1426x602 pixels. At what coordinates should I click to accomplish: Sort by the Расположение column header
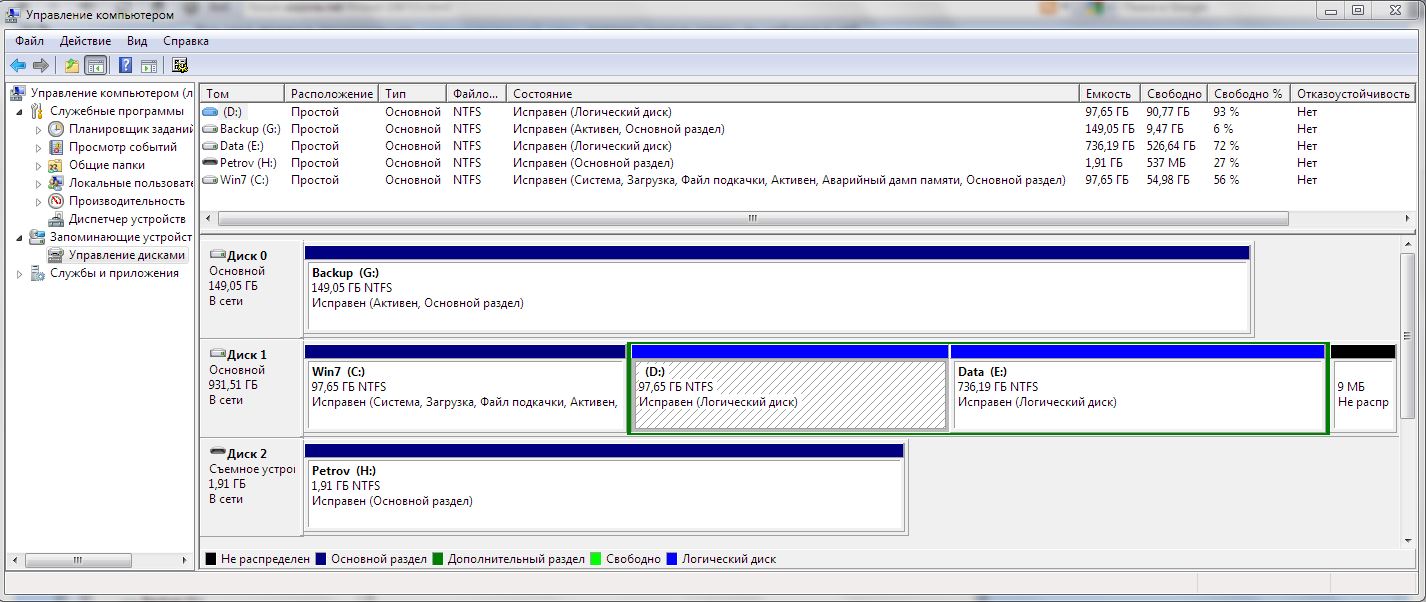tap(332, 93)
